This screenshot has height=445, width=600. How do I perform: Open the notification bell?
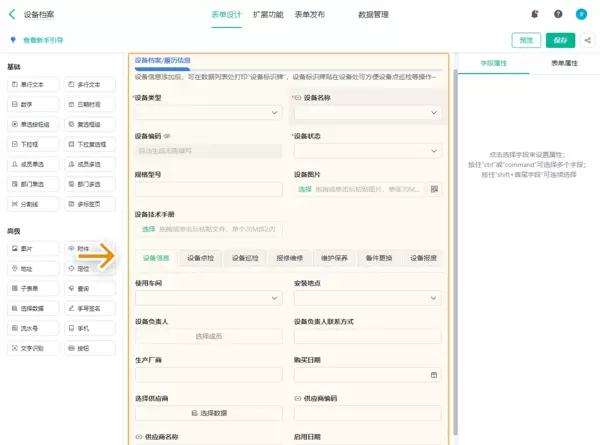[535, 15]
